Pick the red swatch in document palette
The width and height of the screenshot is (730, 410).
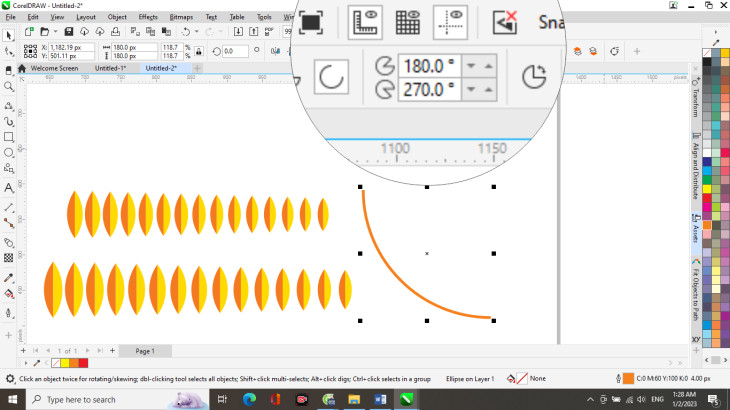[83, 363]
